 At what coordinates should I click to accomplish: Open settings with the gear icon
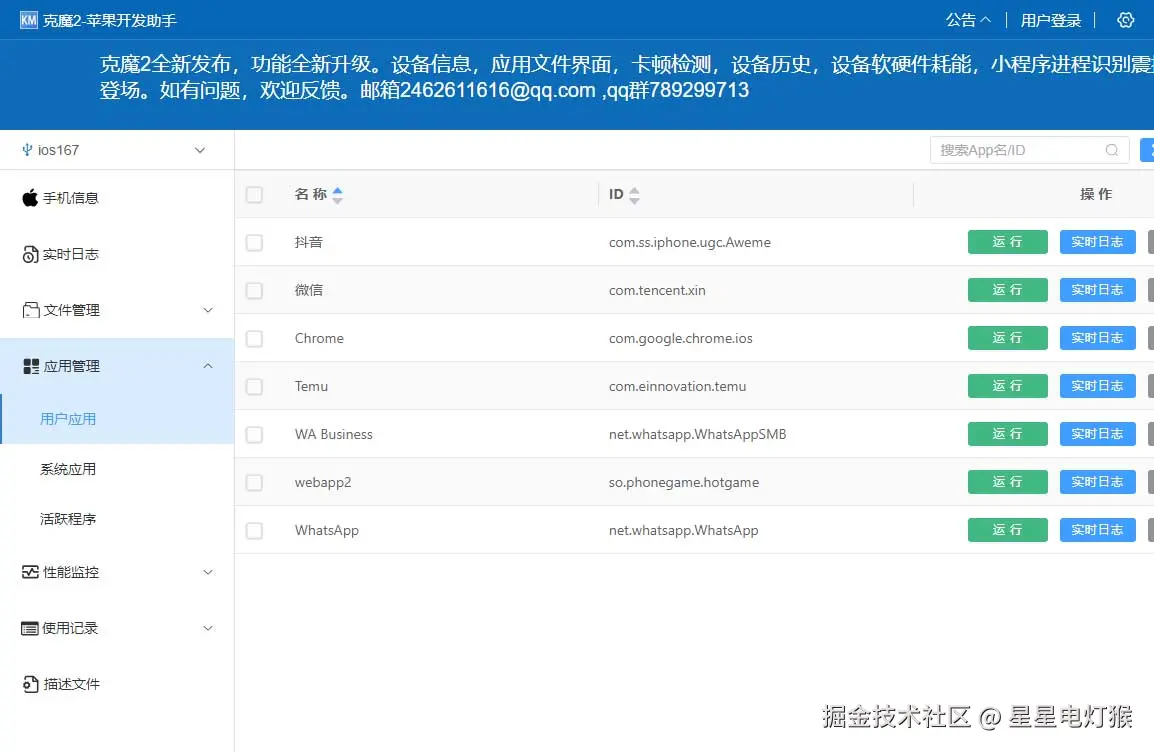[1126, 19]
